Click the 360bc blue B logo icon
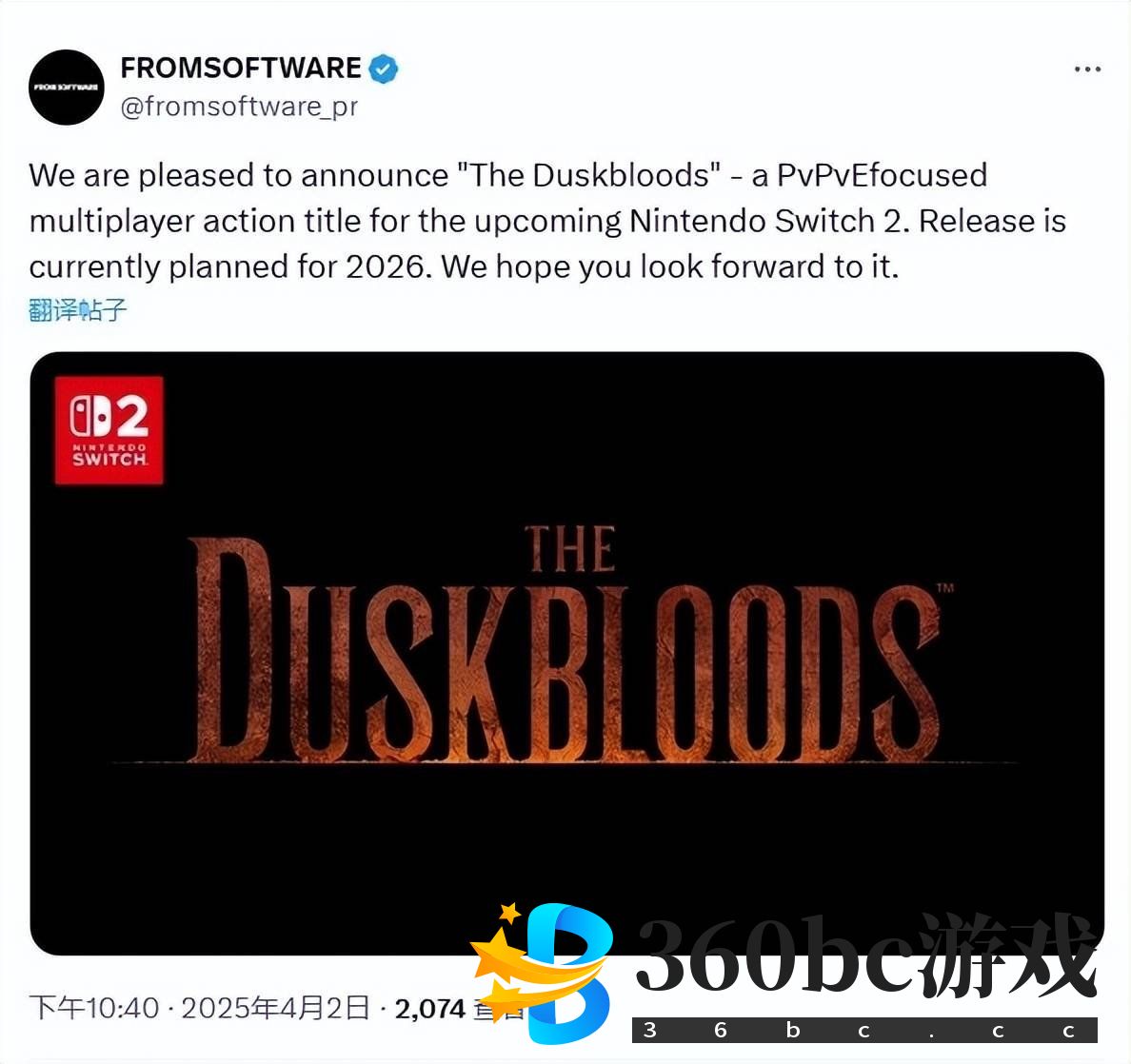Image resolution: width=1131 pixels, height=1064 pixels. click(x=570, y=974)
